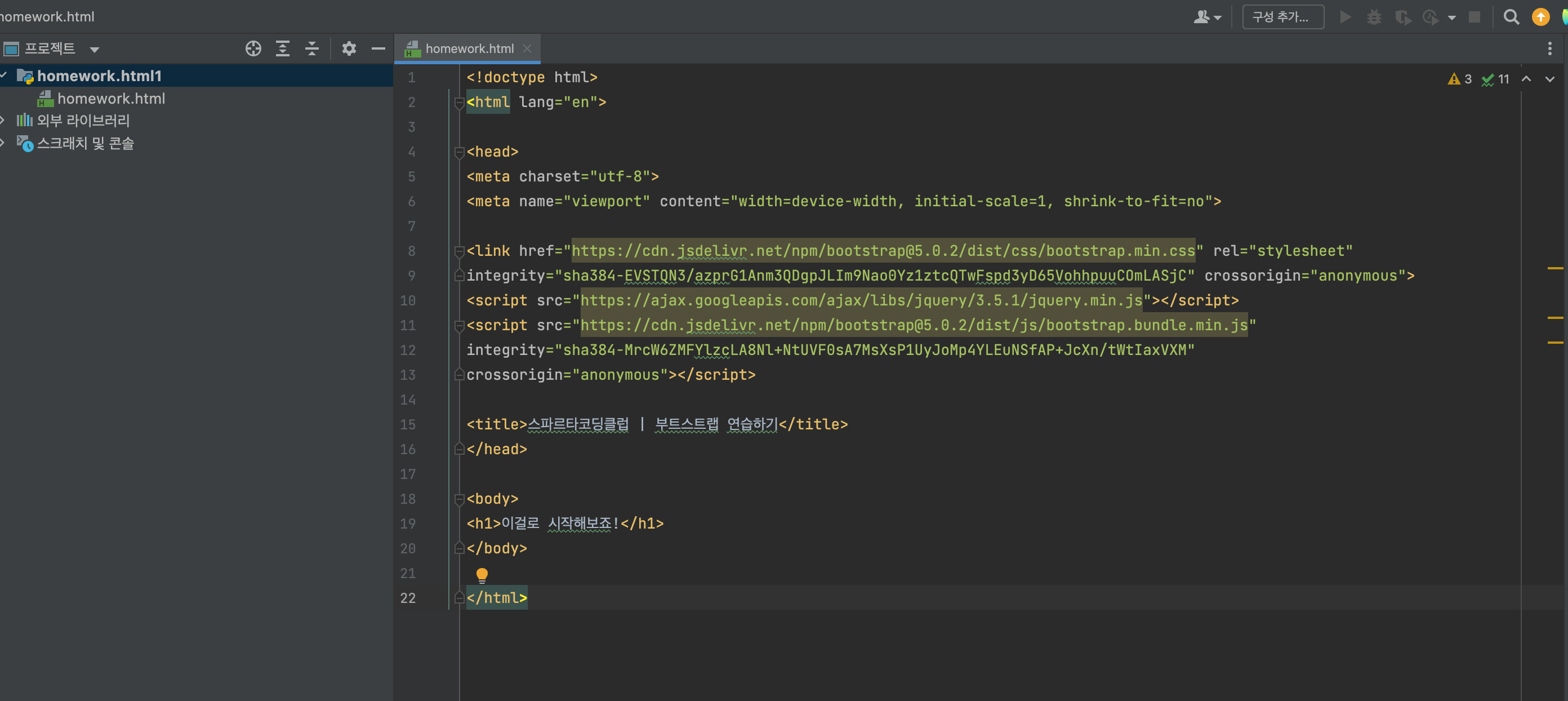1568x701 pixels.
Task: Click the second warning stripe mark on scrollbar
Action: [1555, 318]
